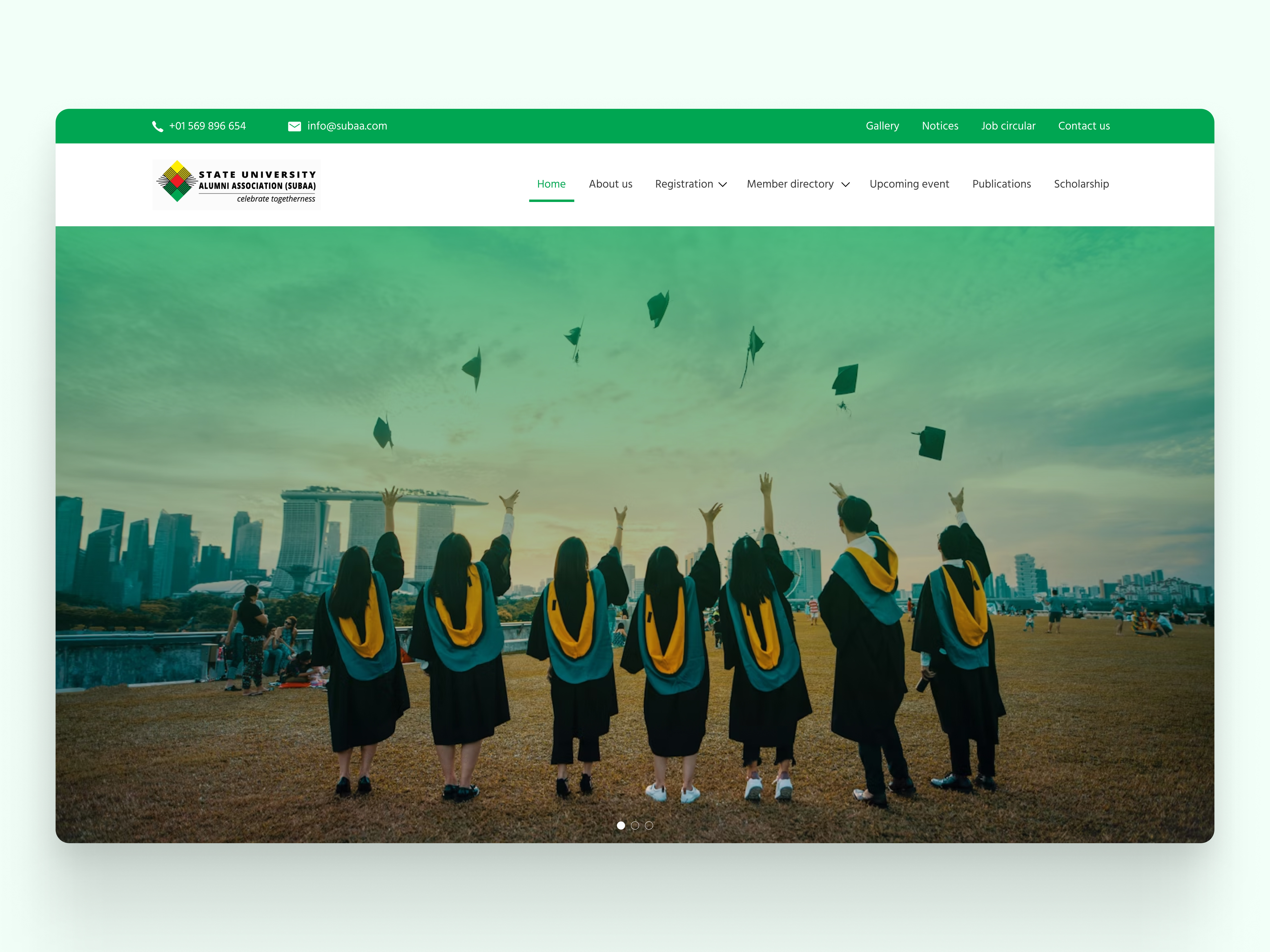Select the first carousel indicator dot
Viewport: 1270px width, 952px height.
[x=621, y=825]
